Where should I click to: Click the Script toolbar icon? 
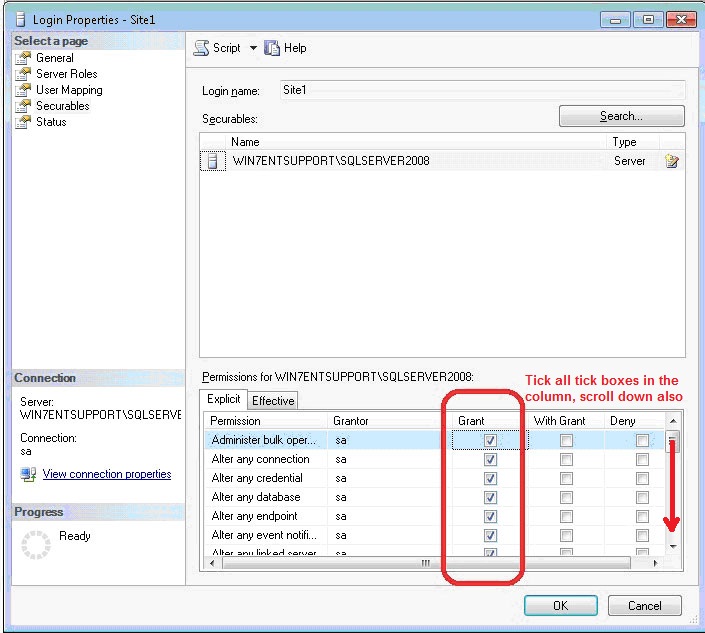tap(201, 48)
